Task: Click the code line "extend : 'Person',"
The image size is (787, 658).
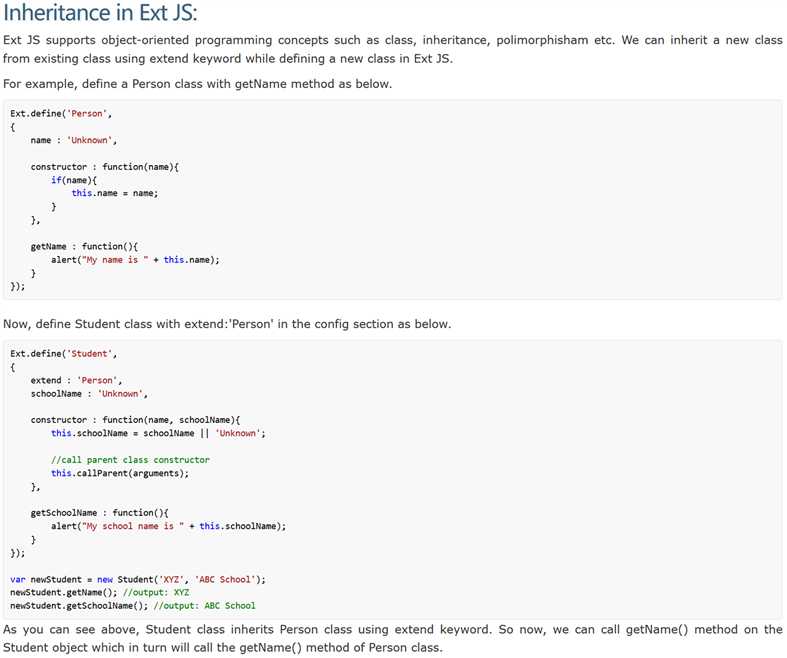Action: 76,380
